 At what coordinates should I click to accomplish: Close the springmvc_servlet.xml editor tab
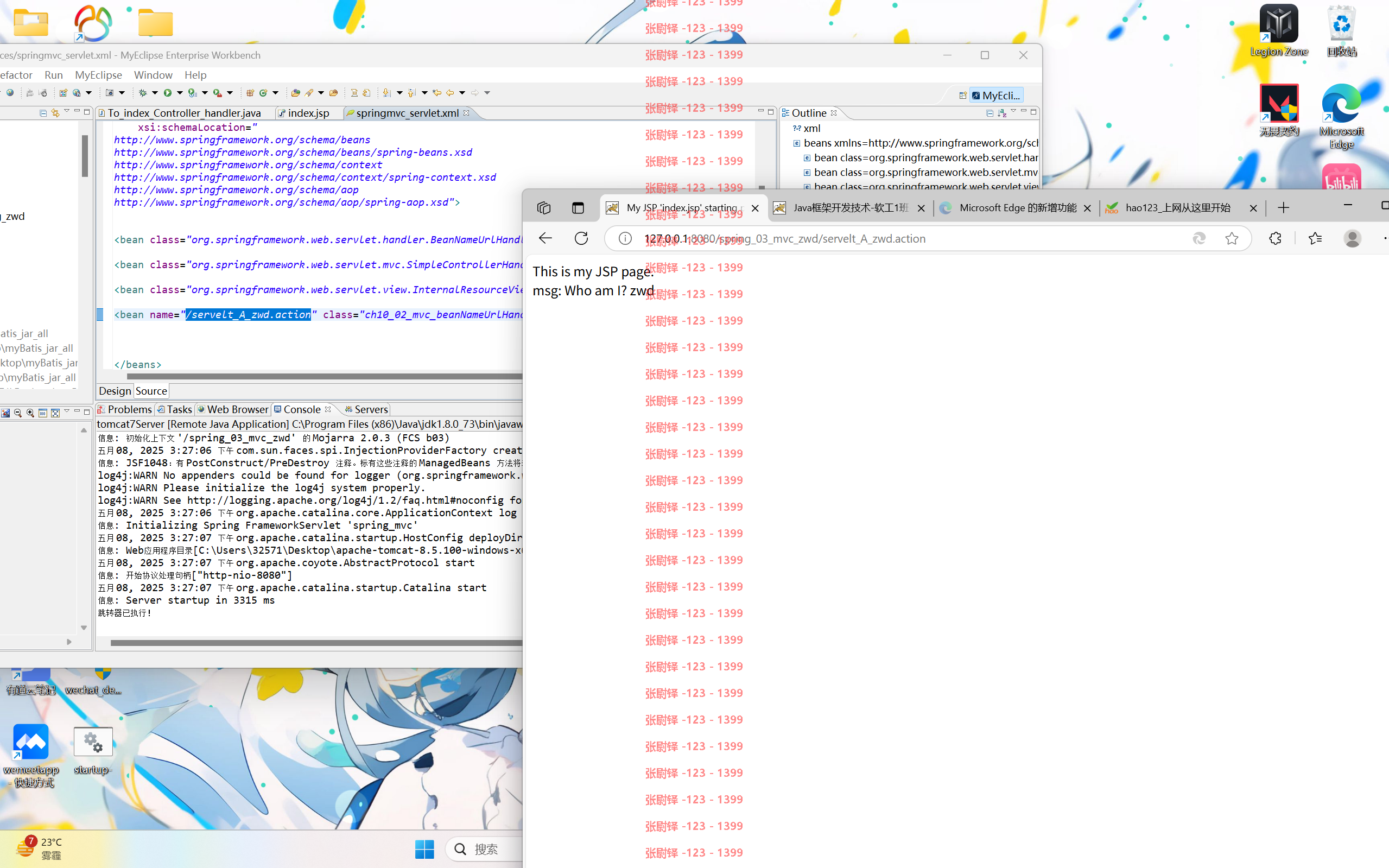tap(466, 112)
